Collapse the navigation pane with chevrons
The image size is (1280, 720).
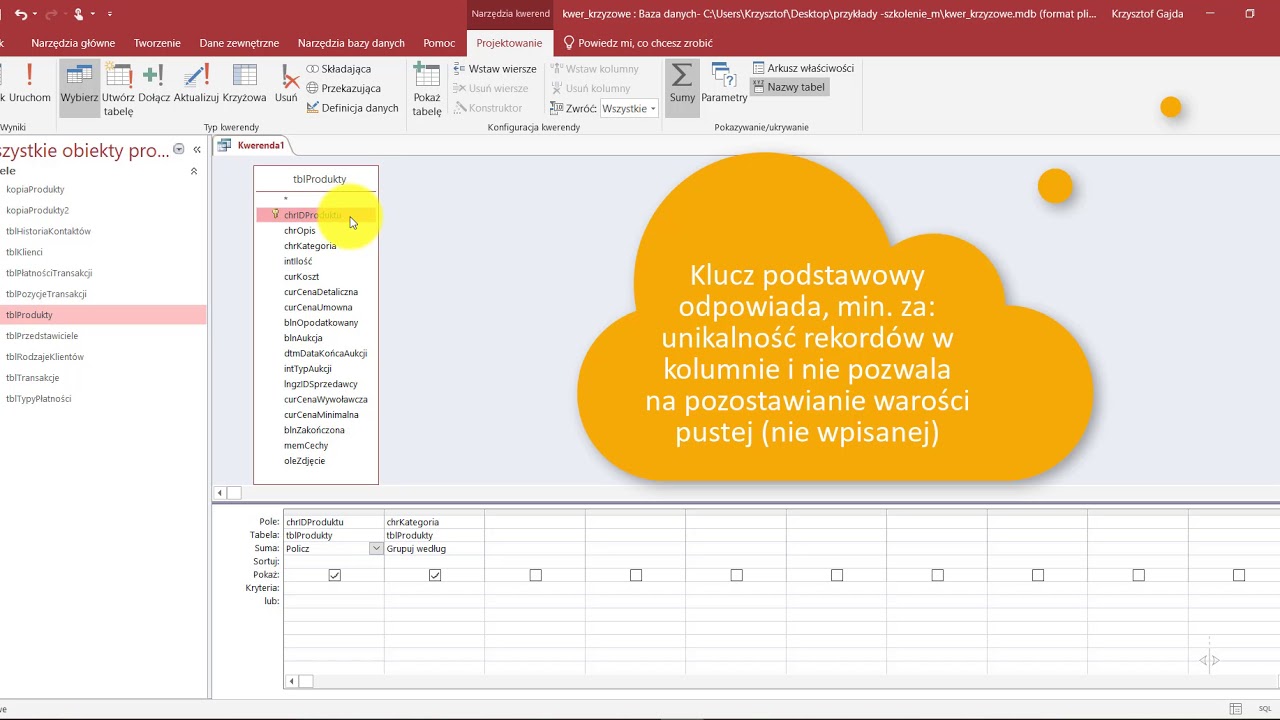(x=197, y=150)
